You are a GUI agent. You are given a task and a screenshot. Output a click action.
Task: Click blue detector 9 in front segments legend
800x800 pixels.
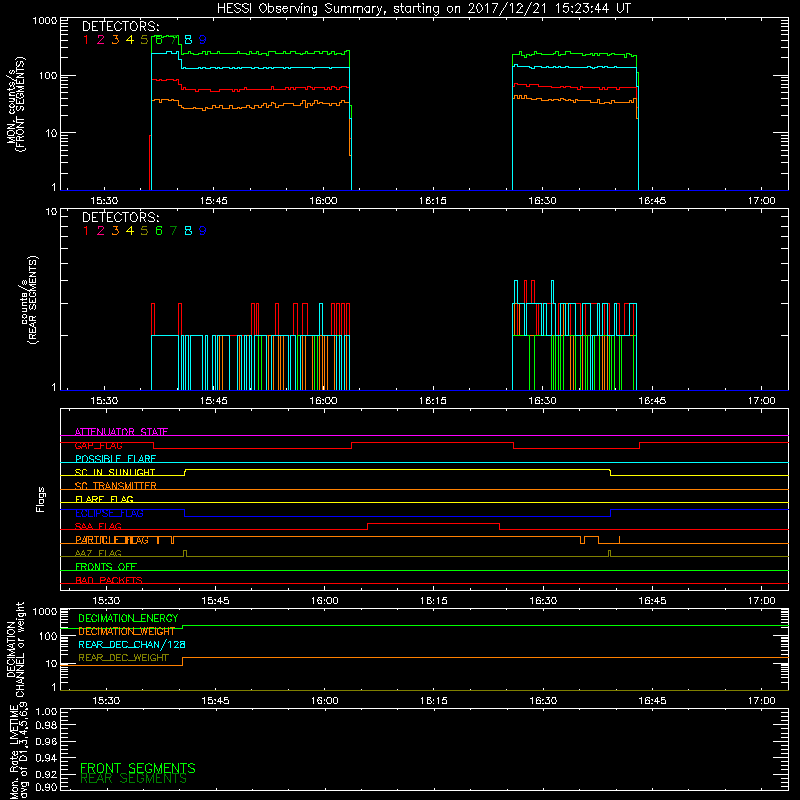point(203,40)
